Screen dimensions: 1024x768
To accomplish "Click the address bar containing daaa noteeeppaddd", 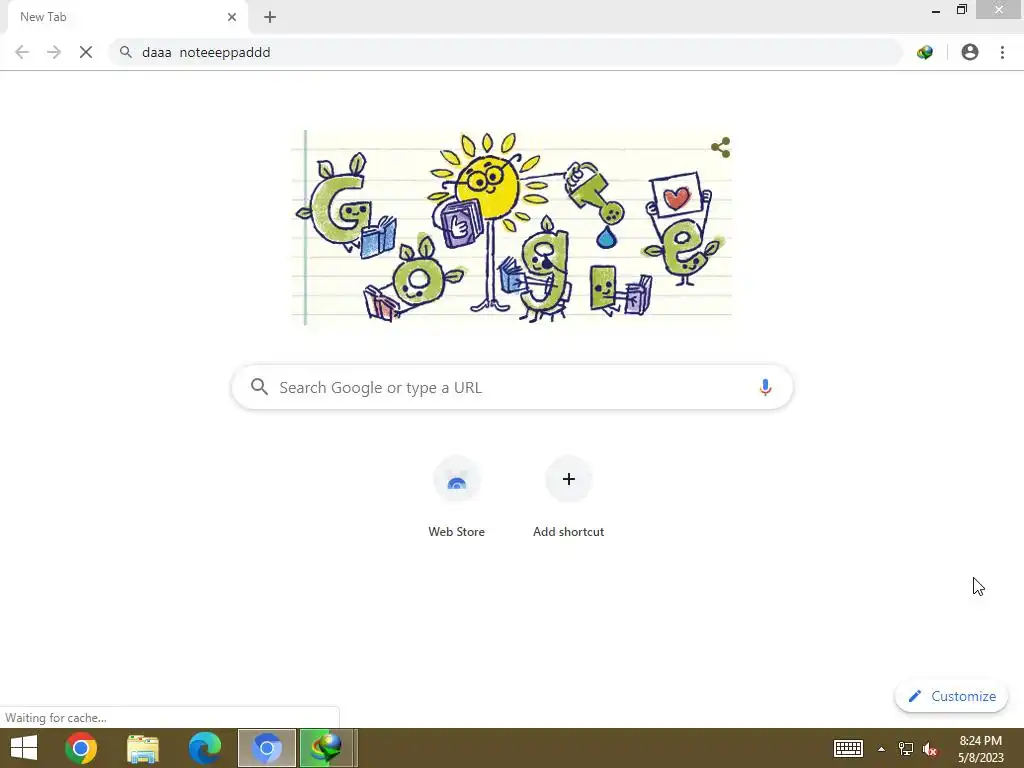I will pyautogui.click(x=506, y=52).
